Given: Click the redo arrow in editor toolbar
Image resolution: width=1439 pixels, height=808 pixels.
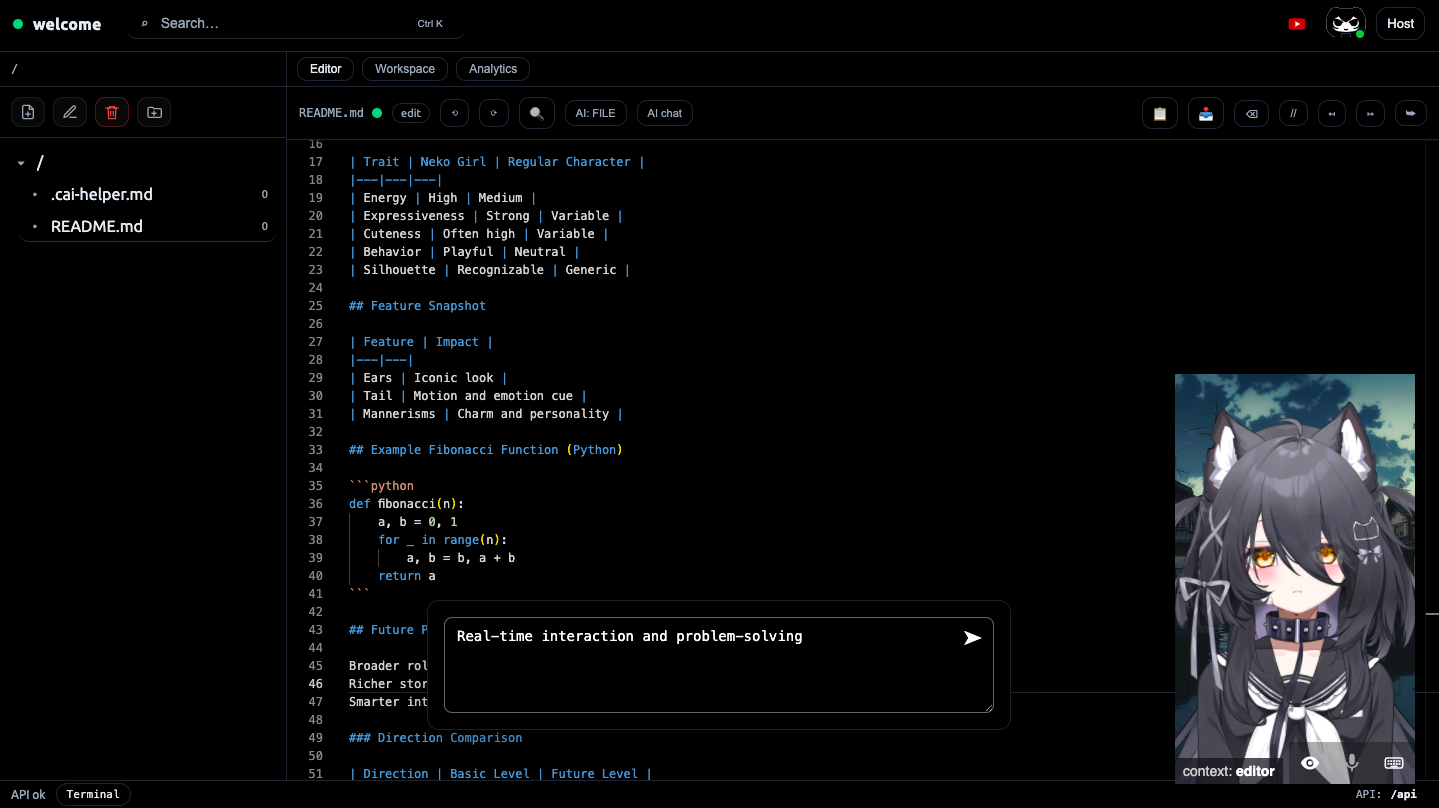Looking at the screenshot, I should pyautogui.click(x=494, y=113).
